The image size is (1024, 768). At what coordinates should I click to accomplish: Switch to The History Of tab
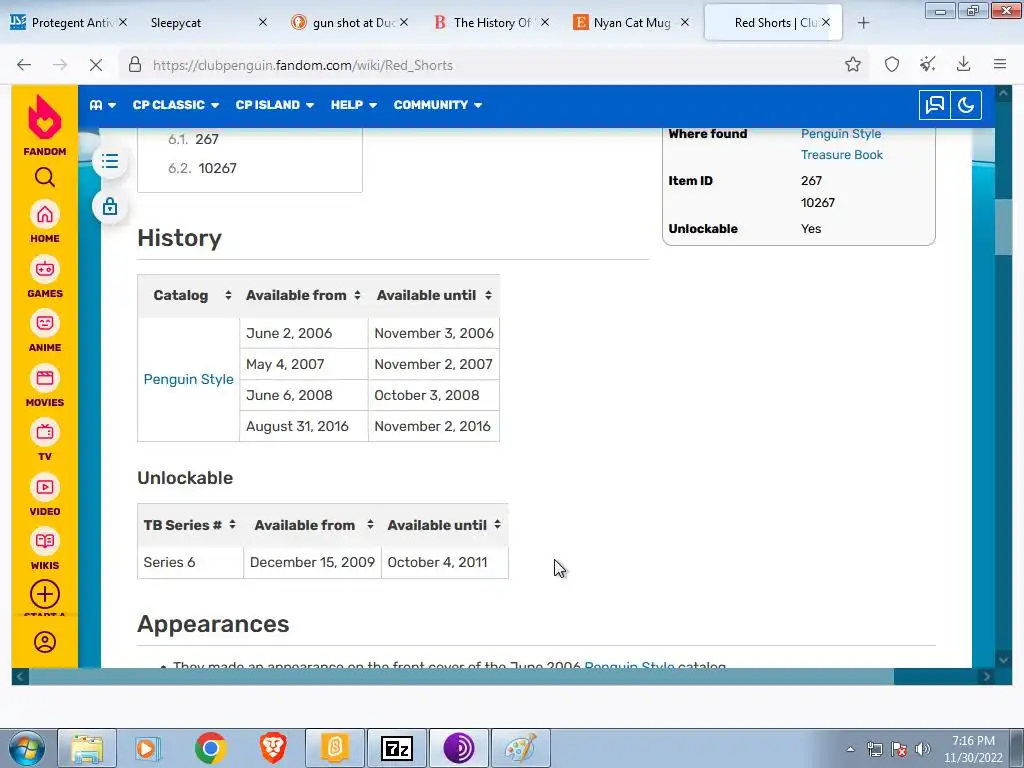point(492,23)
